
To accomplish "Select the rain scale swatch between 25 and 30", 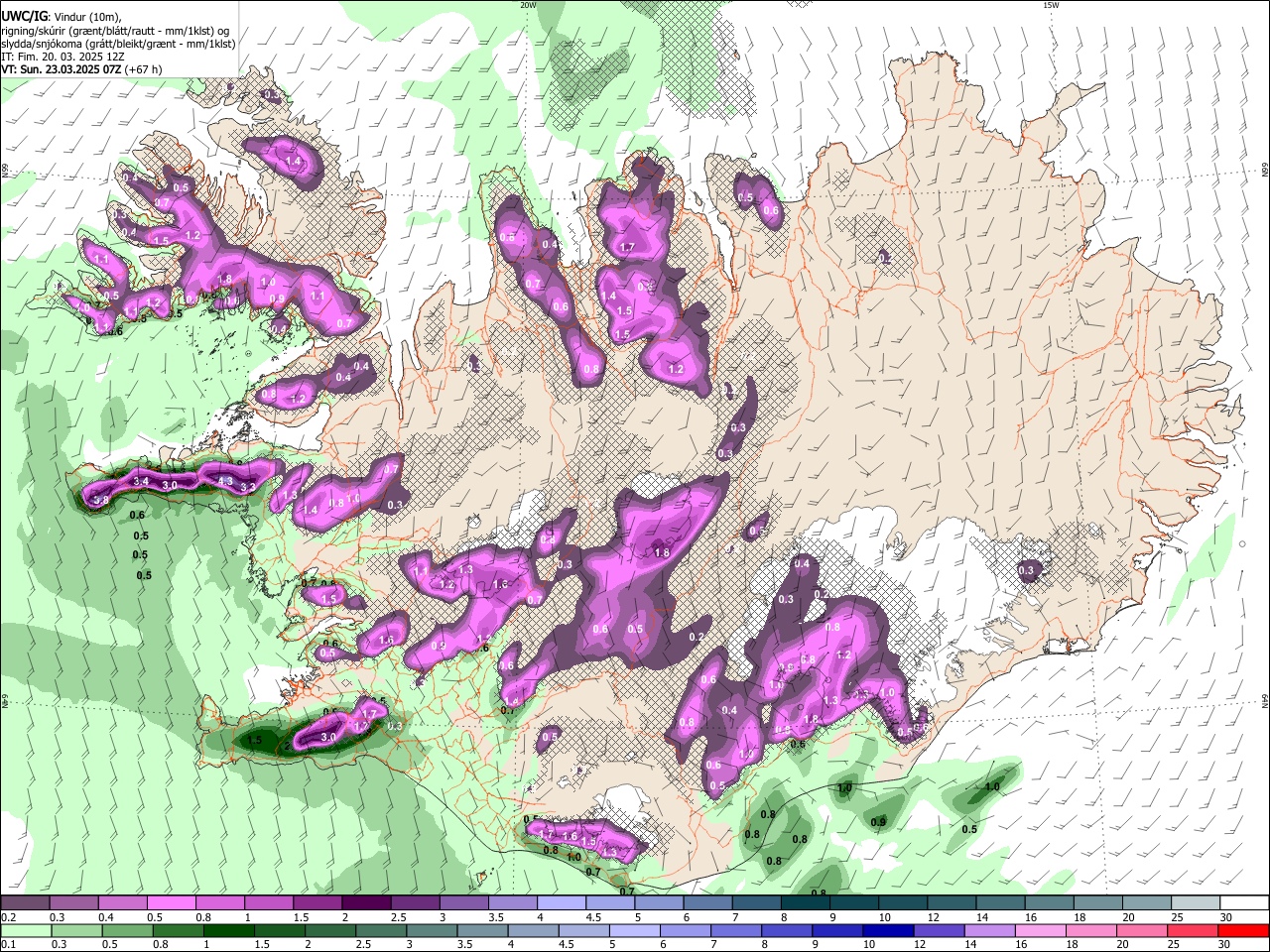I will [x=1193, y=930].
